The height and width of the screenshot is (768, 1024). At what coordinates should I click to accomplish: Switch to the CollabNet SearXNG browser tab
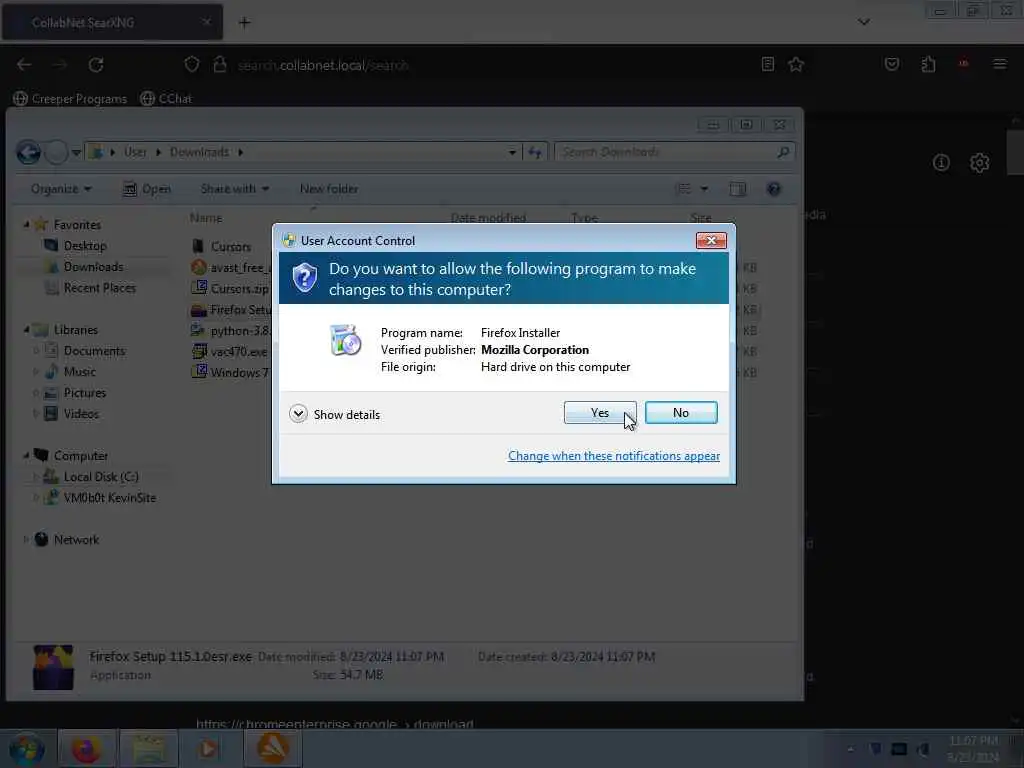coord(112,22)
